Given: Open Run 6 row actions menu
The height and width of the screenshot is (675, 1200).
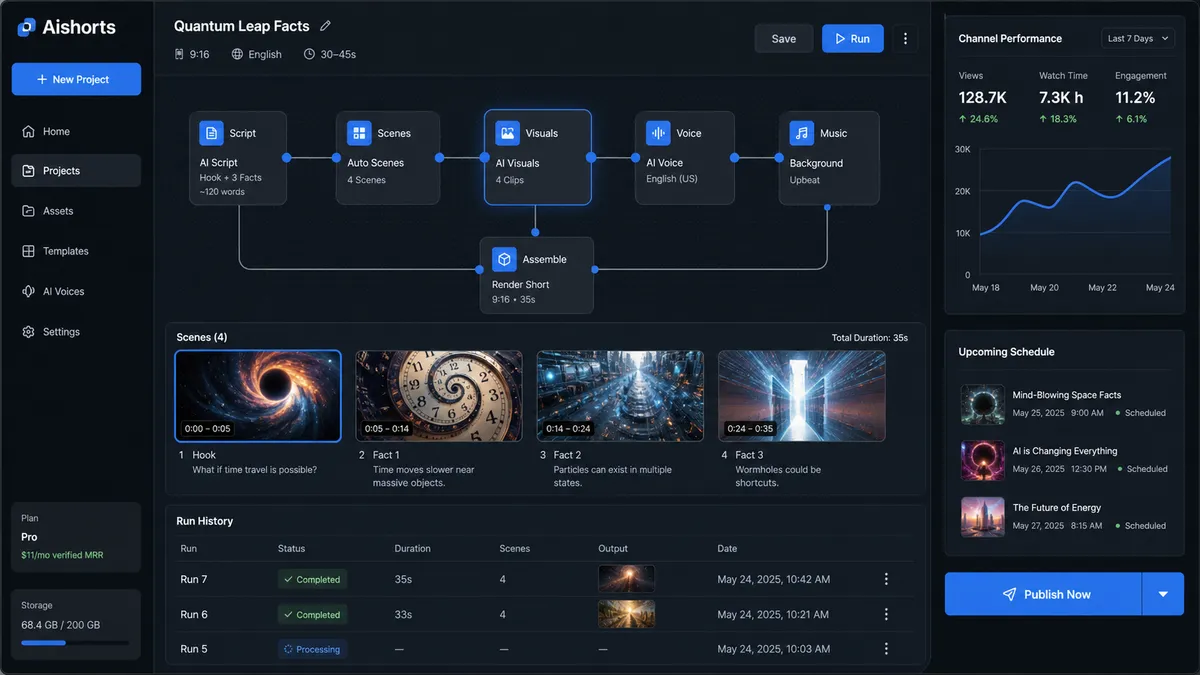Looking at the screenshot, I should [886, 614].
